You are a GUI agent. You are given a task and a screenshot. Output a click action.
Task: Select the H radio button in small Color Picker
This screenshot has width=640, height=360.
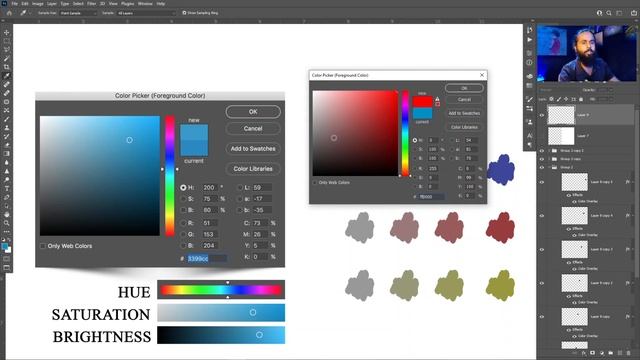coord(415,140)
